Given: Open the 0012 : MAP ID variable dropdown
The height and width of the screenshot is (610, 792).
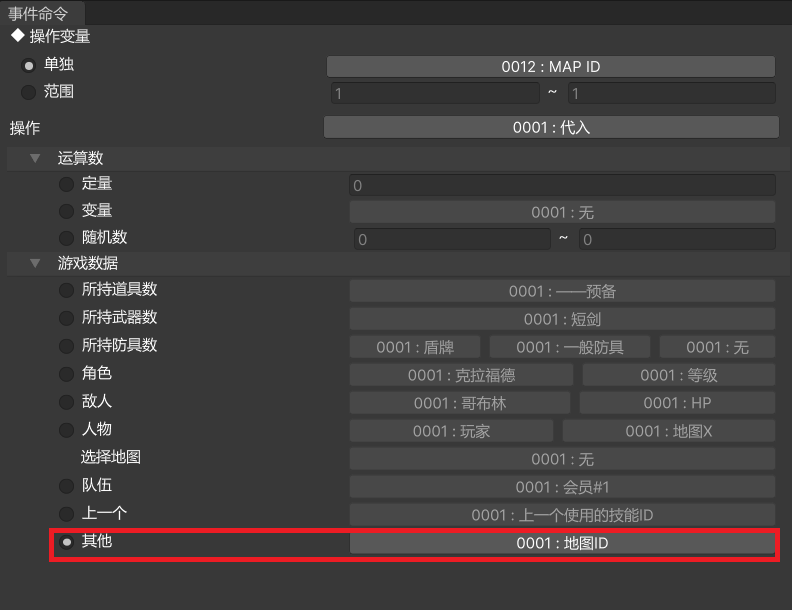Looking at the screenshot, I should click(550, 67).
